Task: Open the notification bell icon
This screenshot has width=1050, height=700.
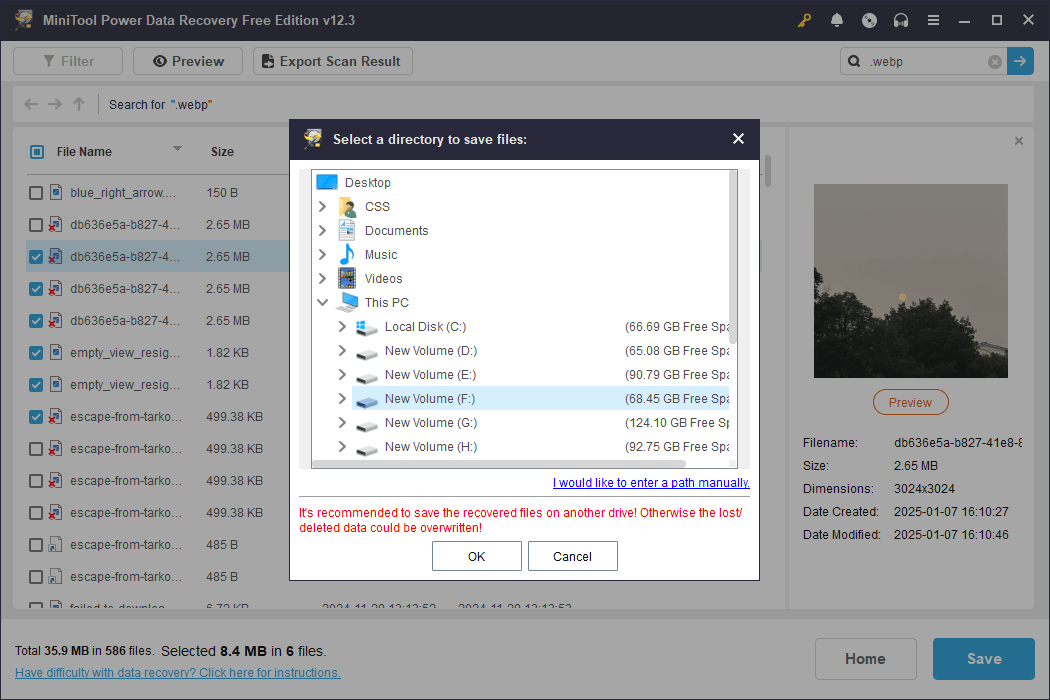Action: pyautogui.click(x=836, y=20)
